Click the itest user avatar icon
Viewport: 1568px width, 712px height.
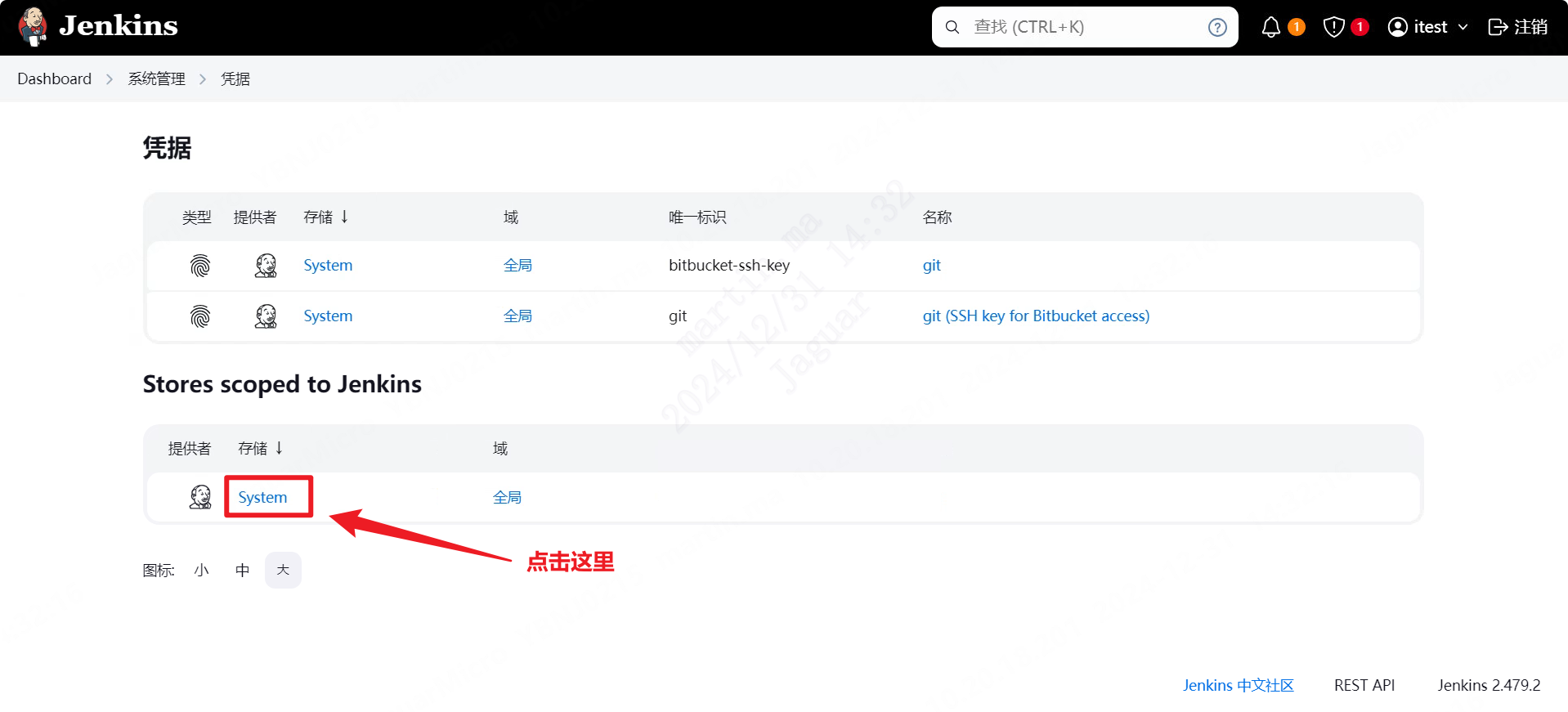point(1398,27)
